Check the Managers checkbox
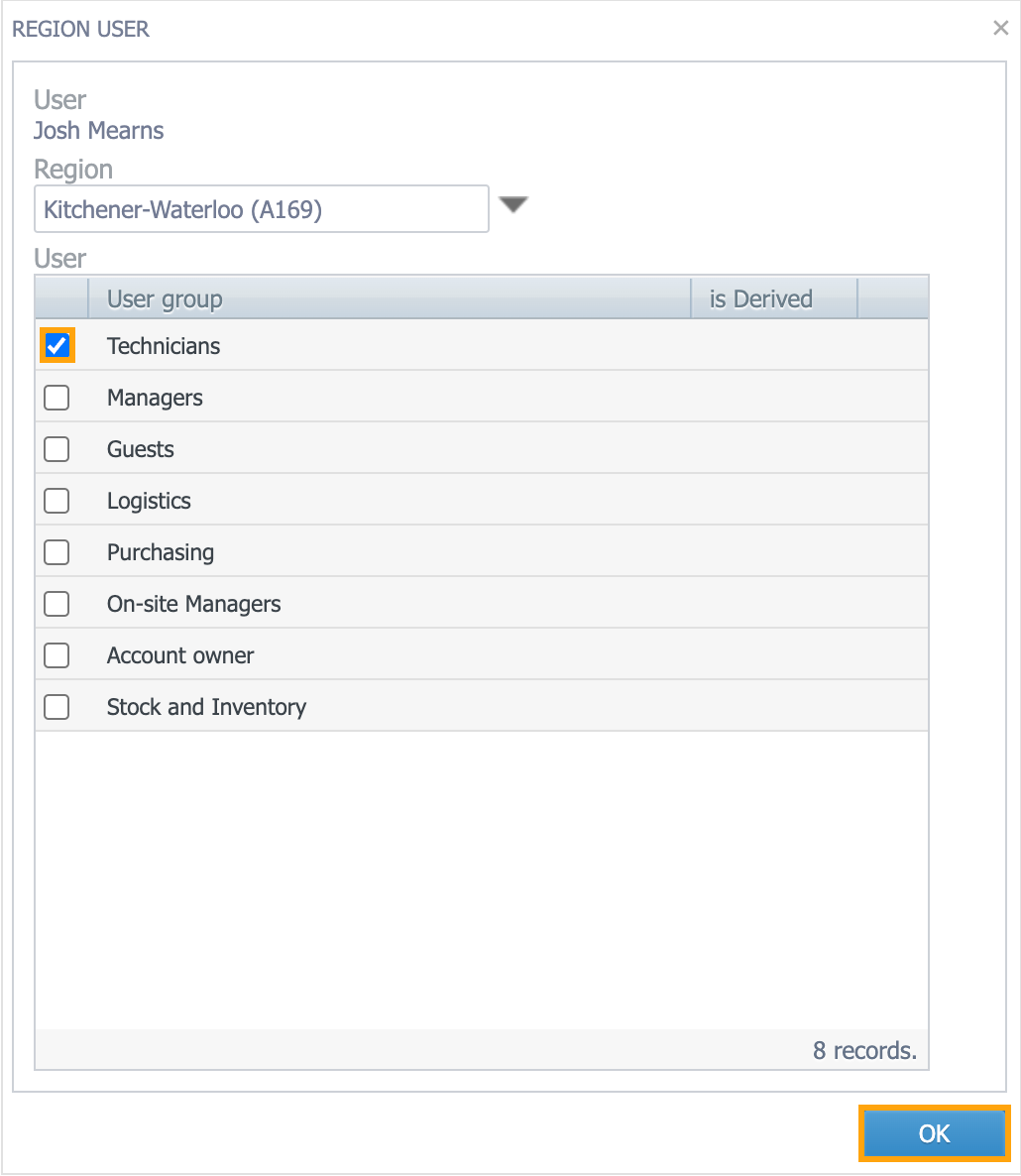1021x1176 pixels. pos(57,398)
